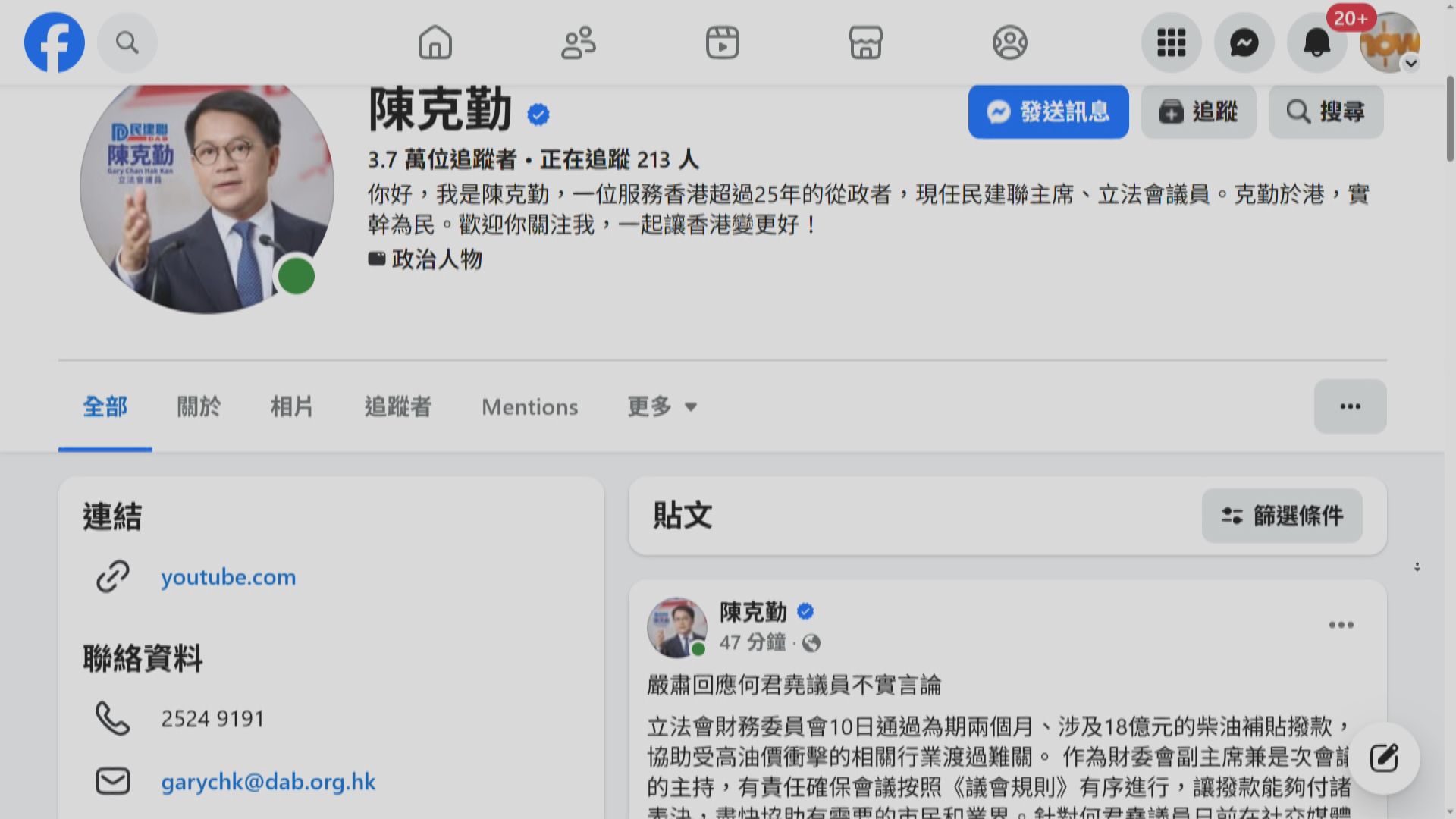
Task: Open the youtube.com link
Action: 227,577
